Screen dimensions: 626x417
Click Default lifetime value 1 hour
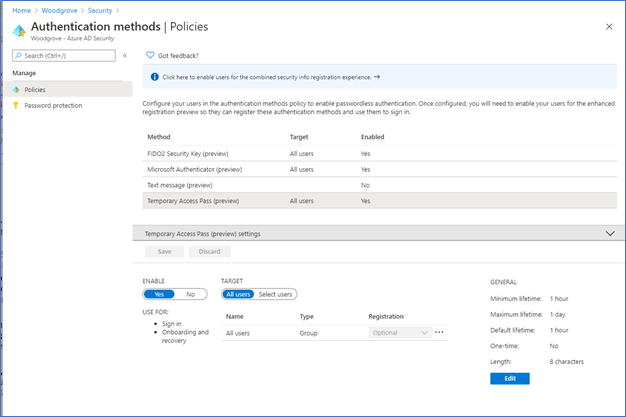[559, 330]
